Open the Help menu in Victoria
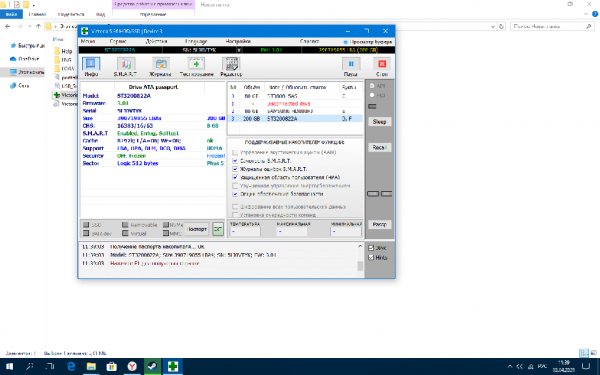Viewport: 600px width, 375px height. (310, 41)
